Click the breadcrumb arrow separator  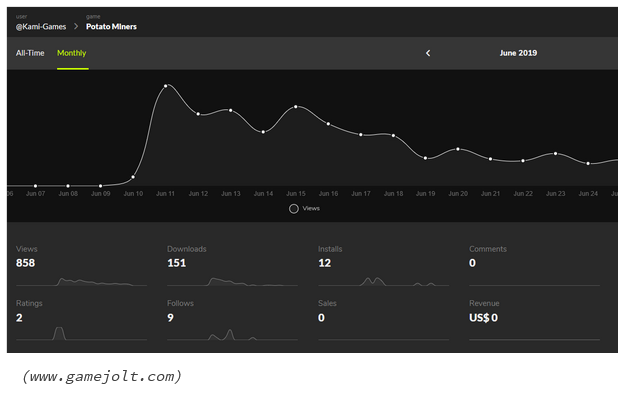point(76,26)
